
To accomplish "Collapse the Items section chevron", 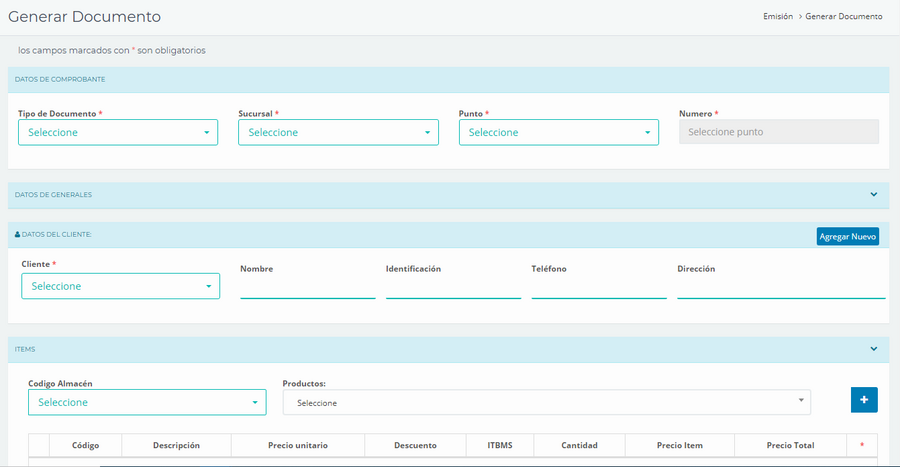I will 873,349.
